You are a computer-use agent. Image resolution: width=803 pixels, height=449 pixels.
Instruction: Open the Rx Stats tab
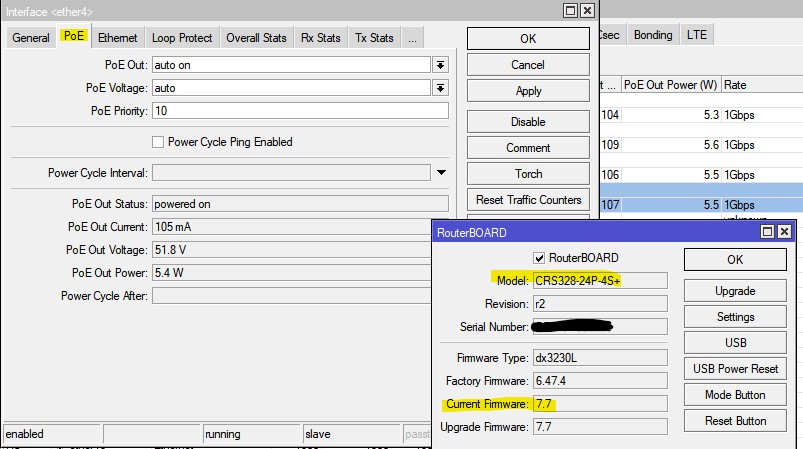tap(321, 38)
